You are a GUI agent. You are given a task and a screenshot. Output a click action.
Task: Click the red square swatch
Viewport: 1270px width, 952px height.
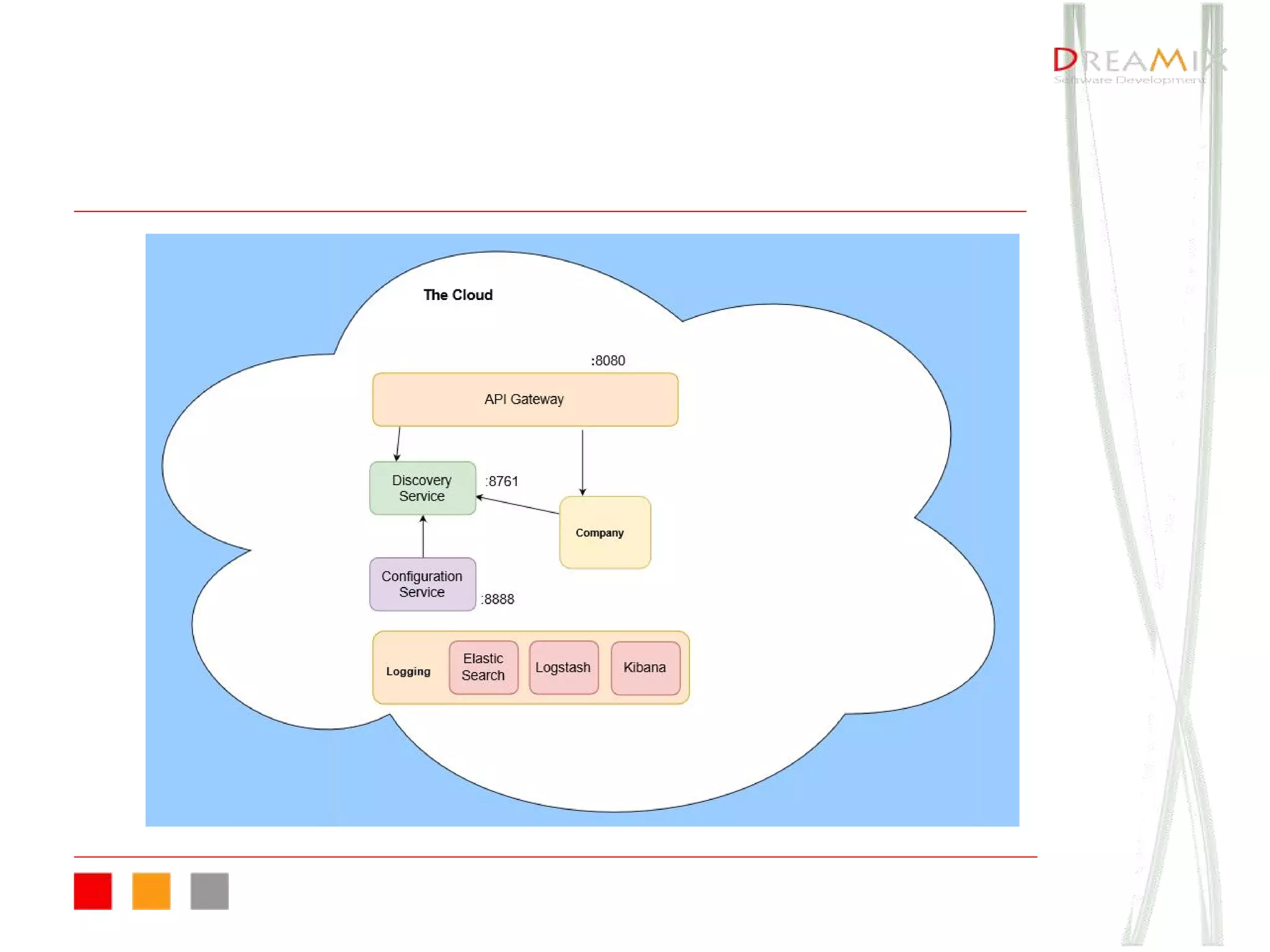click(x=93, y=891)
